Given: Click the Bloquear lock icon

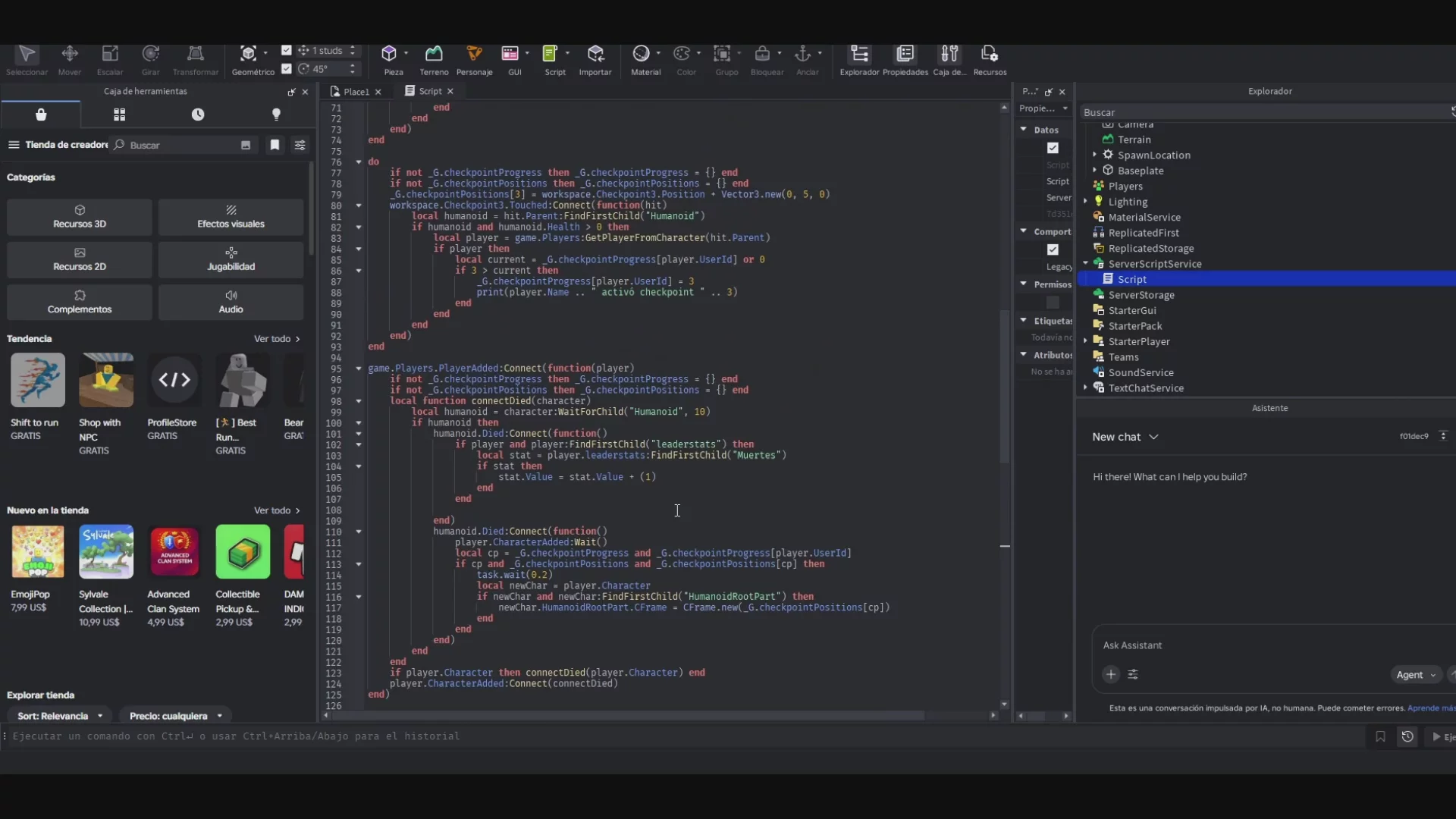Looking at the screenshot, I should (x=762, y=54).
